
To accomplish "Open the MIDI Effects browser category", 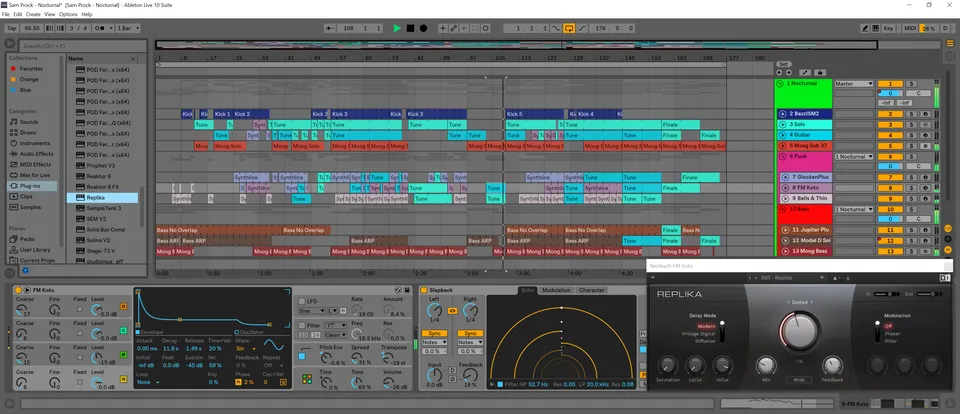I will click(36, 164).
